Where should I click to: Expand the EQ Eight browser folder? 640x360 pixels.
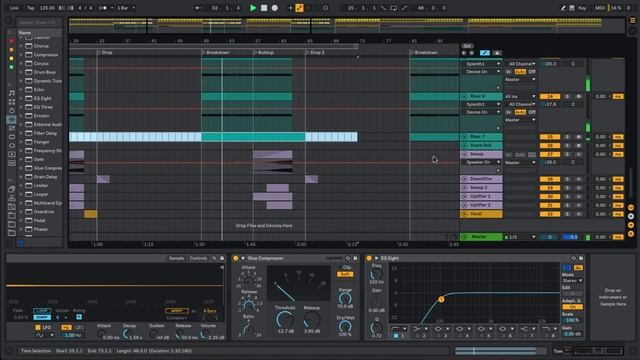tap(21, 98)
